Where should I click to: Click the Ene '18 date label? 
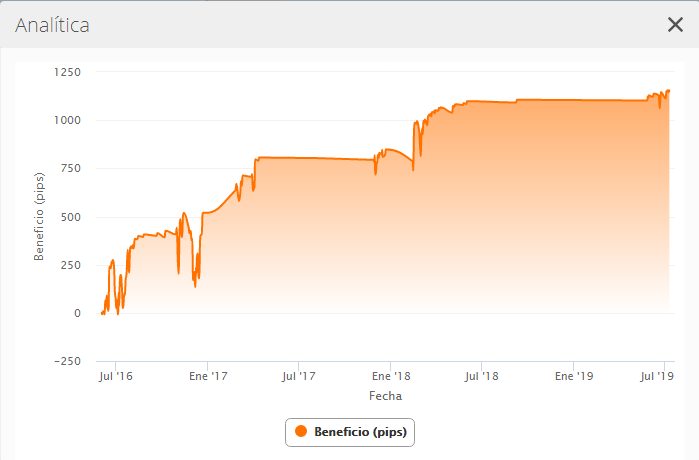[x=391, y=376]
